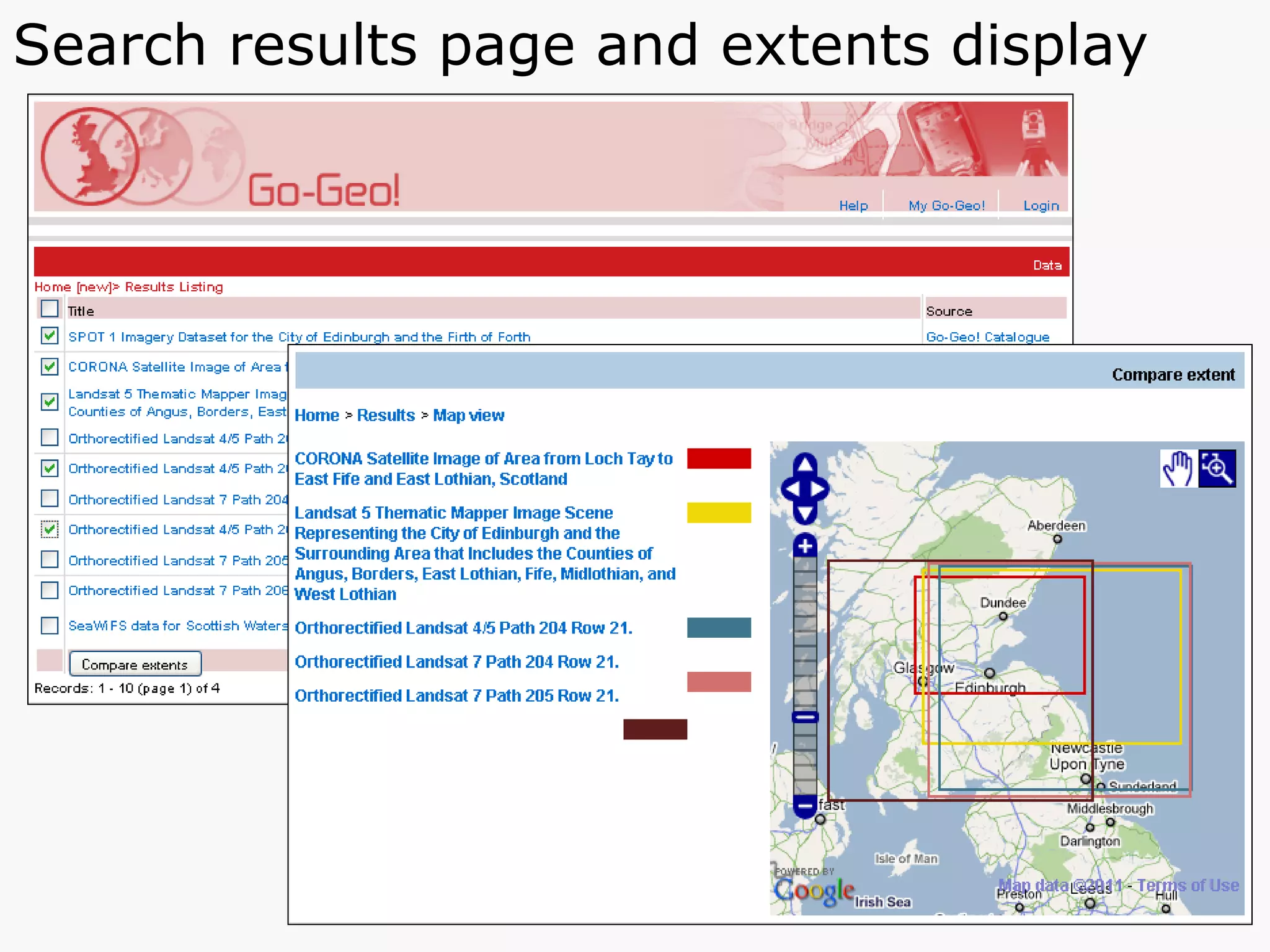This screenshot has width=1270, height=952.
Task: Open CORONA Satellite Image link in map view list
Action: click(x=484, y=469)
